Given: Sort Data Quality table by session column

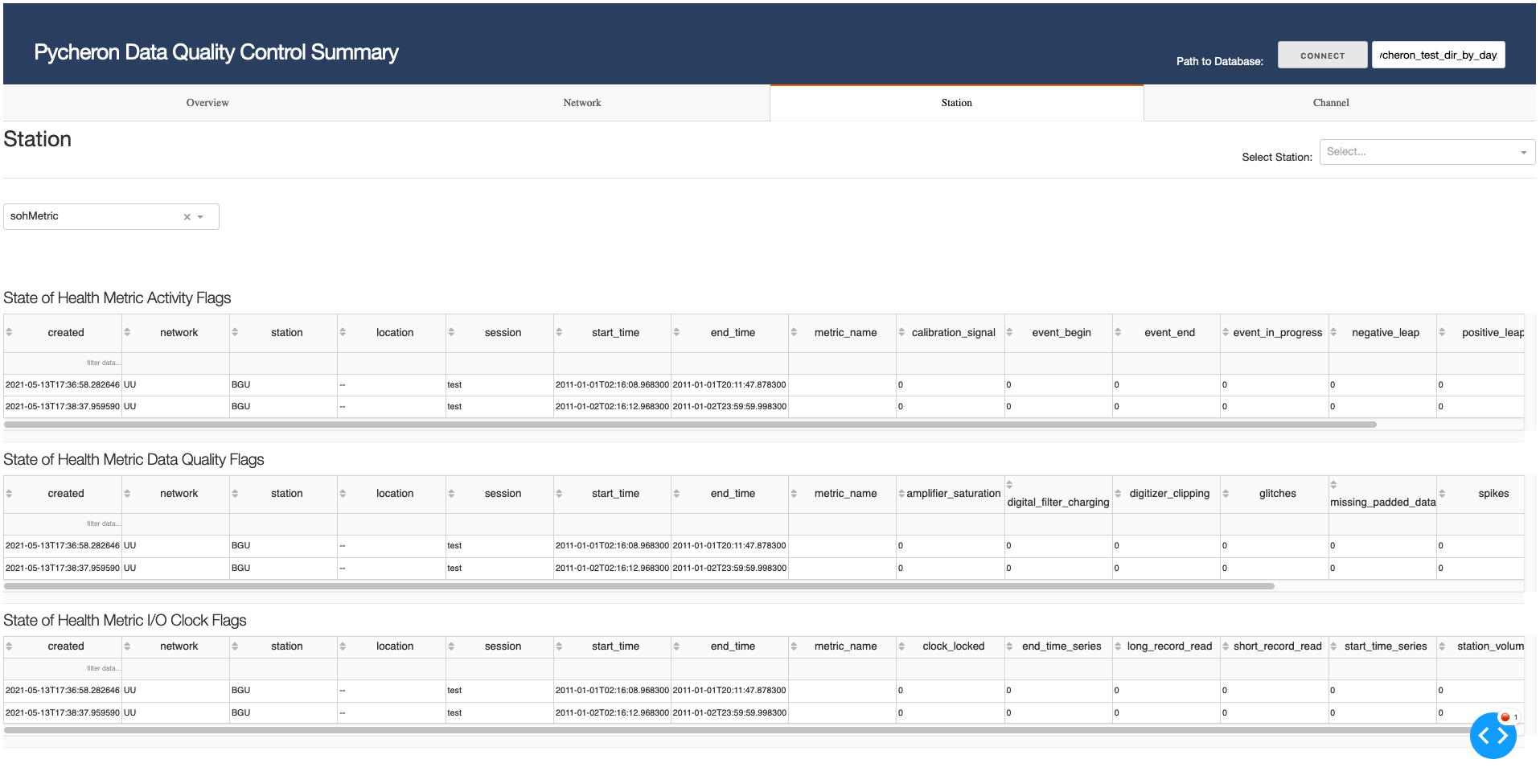Looking at the screenshot, I should [451, 493].
